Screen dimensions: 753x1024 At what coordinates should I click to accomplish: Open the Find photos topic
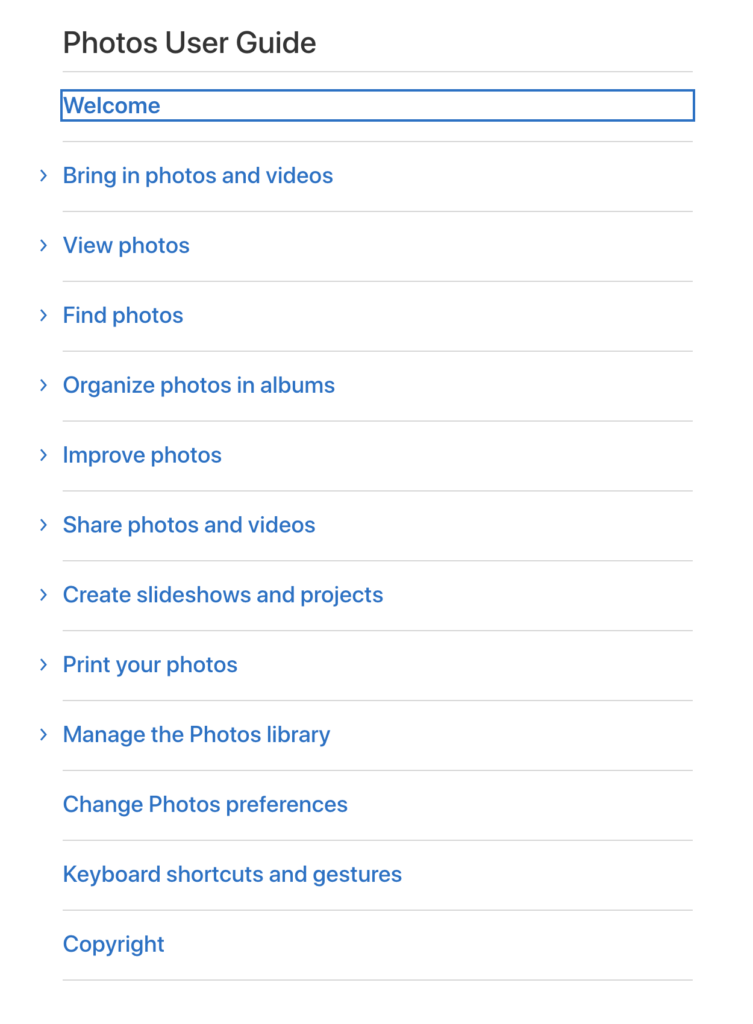[123, 315]
